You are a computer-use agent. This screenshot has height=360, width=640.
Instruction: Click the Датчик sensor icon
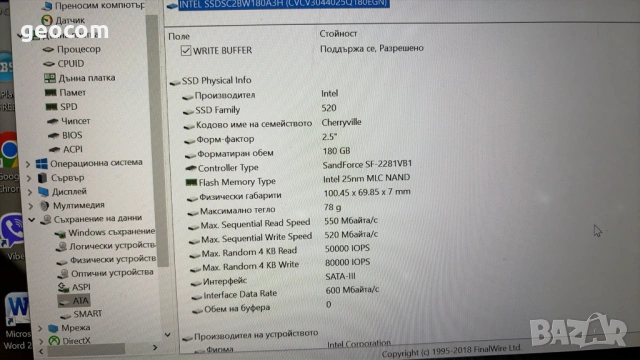pyautogui.click(x=47, y=20)
